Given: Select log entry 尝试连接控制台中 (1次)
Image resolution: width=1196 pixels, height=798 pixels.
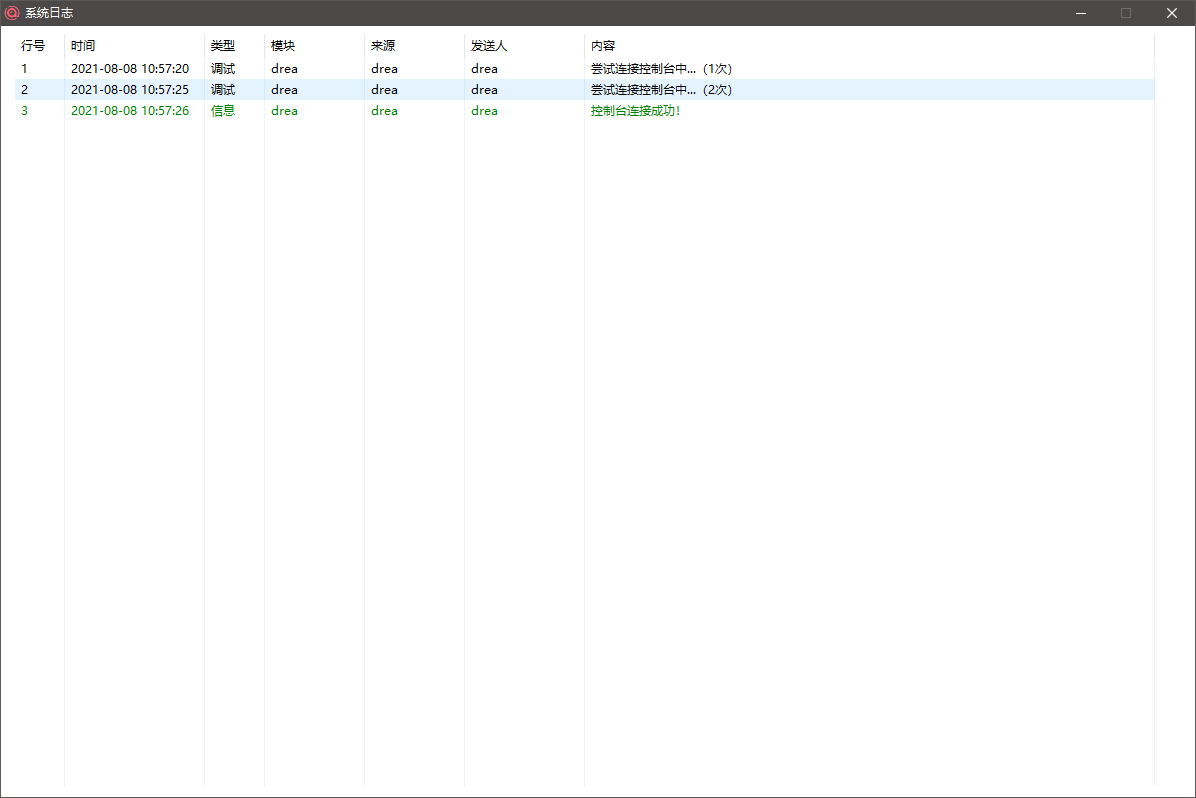Looking at the screenshot, I should coord(661,69).
